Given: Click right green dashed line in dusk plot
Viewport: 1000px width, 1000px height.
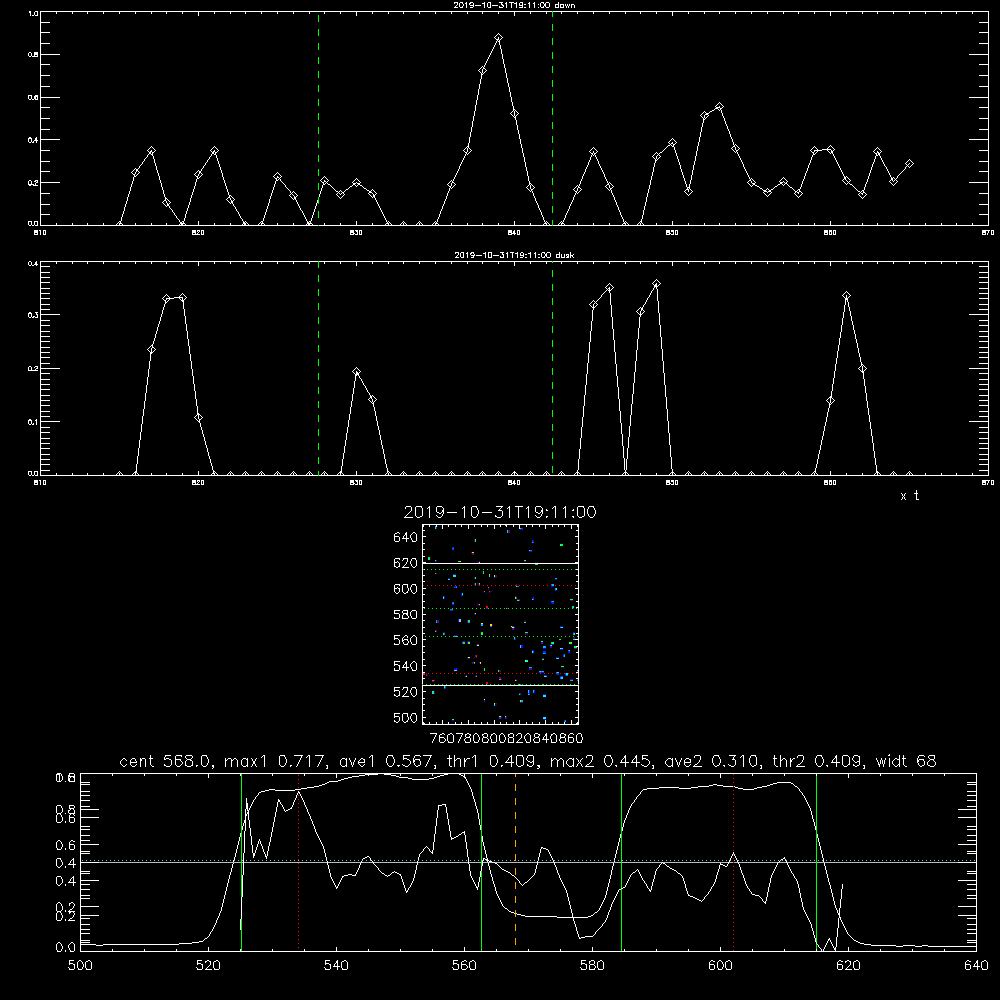Looking at the screenshot, I should [552, 368].
